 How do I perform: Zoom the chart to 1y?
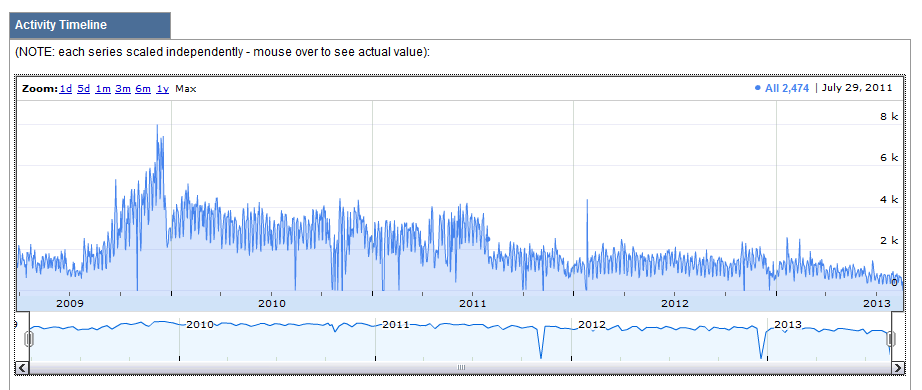(163, 89)
